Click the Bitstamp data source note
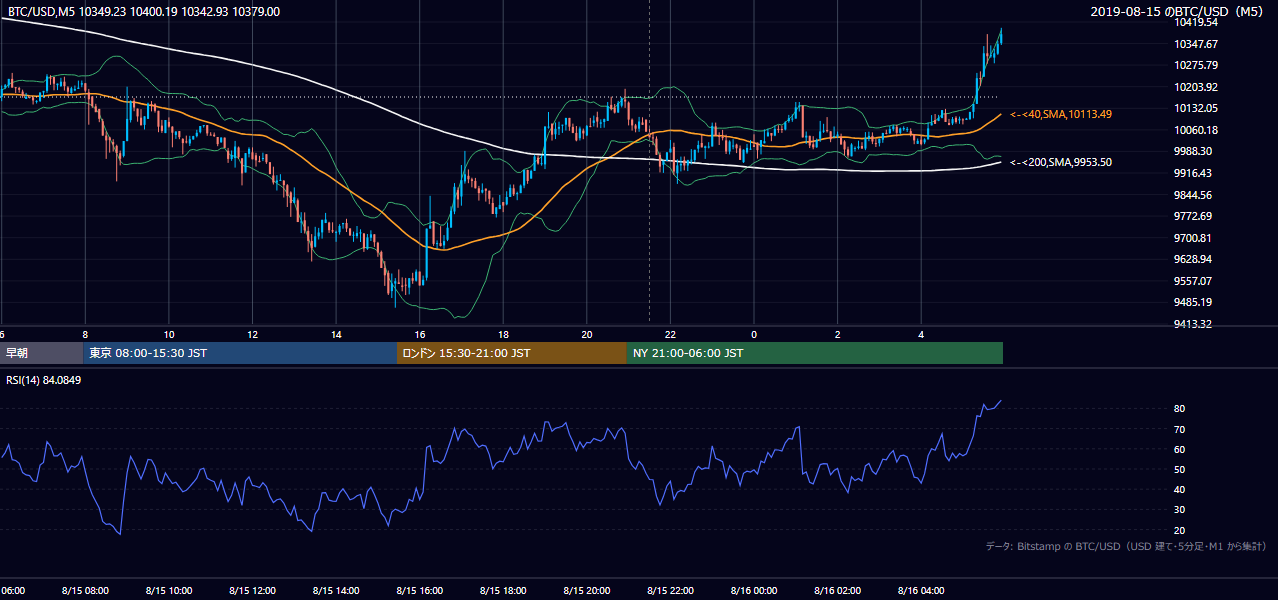 point(1127,546)
